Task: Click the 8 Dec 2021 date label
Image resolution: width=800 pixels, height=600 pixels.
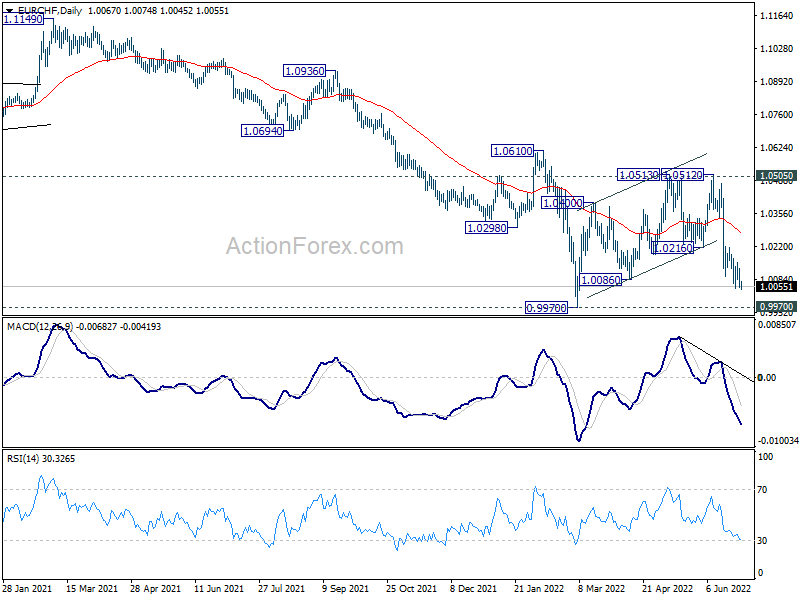Action: pos(474,588)
